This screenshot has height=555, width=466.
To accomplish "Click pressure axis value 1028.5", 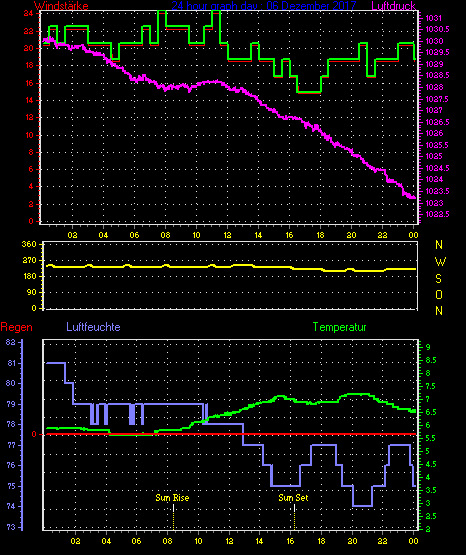I will [437, 75].
